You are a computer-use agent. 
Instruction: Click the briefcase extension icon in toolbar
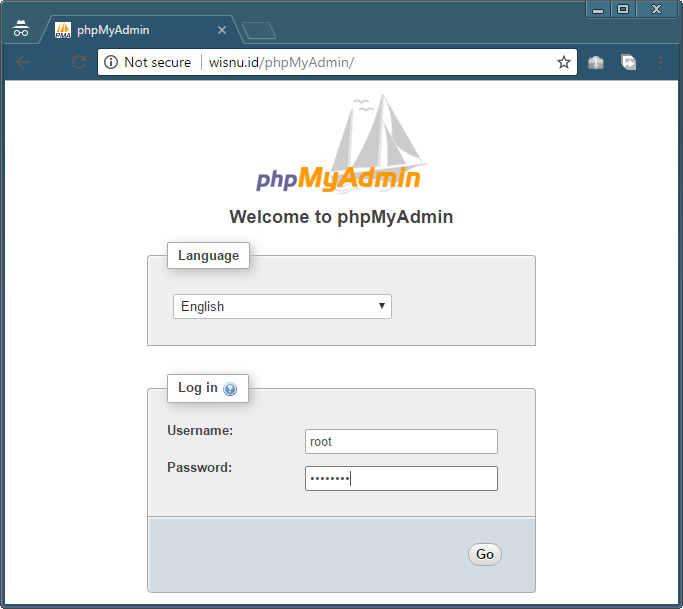(596, 63)
